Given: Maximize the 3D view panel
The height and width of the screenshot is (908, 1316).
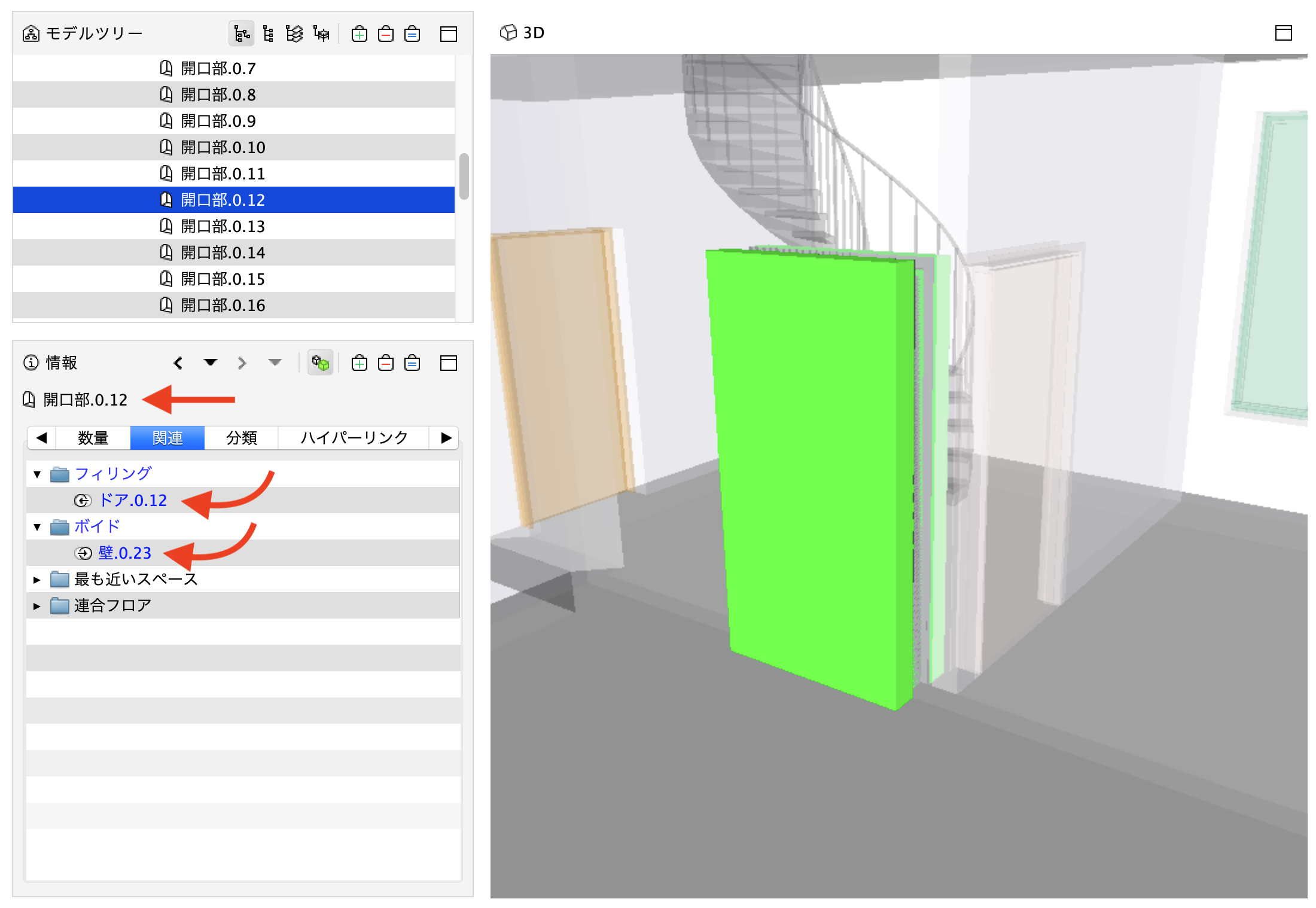Looking at the screenshot, I should tap(1284, 33).
